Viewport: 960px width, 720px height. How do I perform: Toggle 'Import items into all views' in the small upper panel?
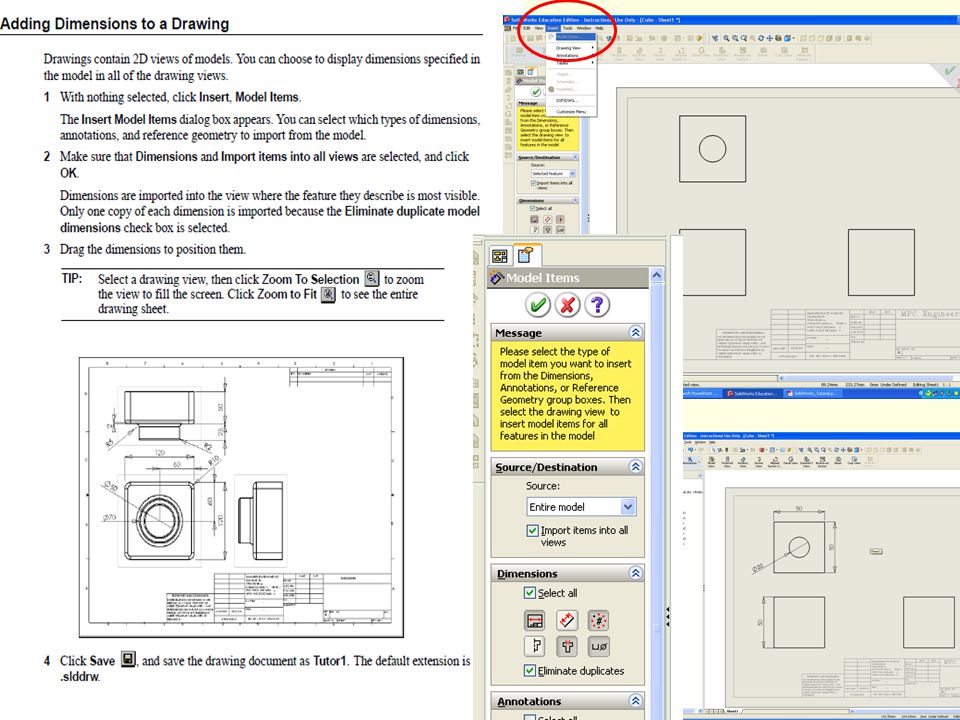(533, 183)
